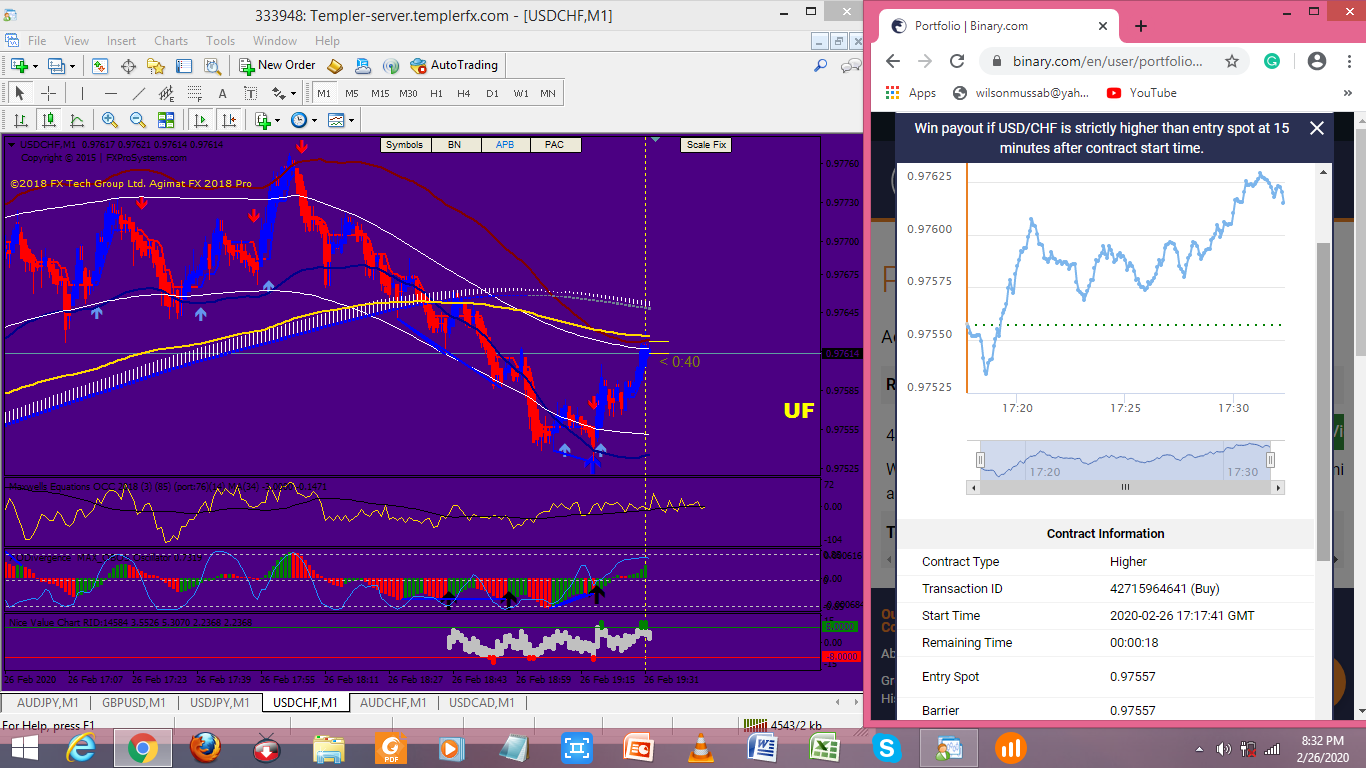Open the Apps bookmark shortcut

tap(911, 93)
